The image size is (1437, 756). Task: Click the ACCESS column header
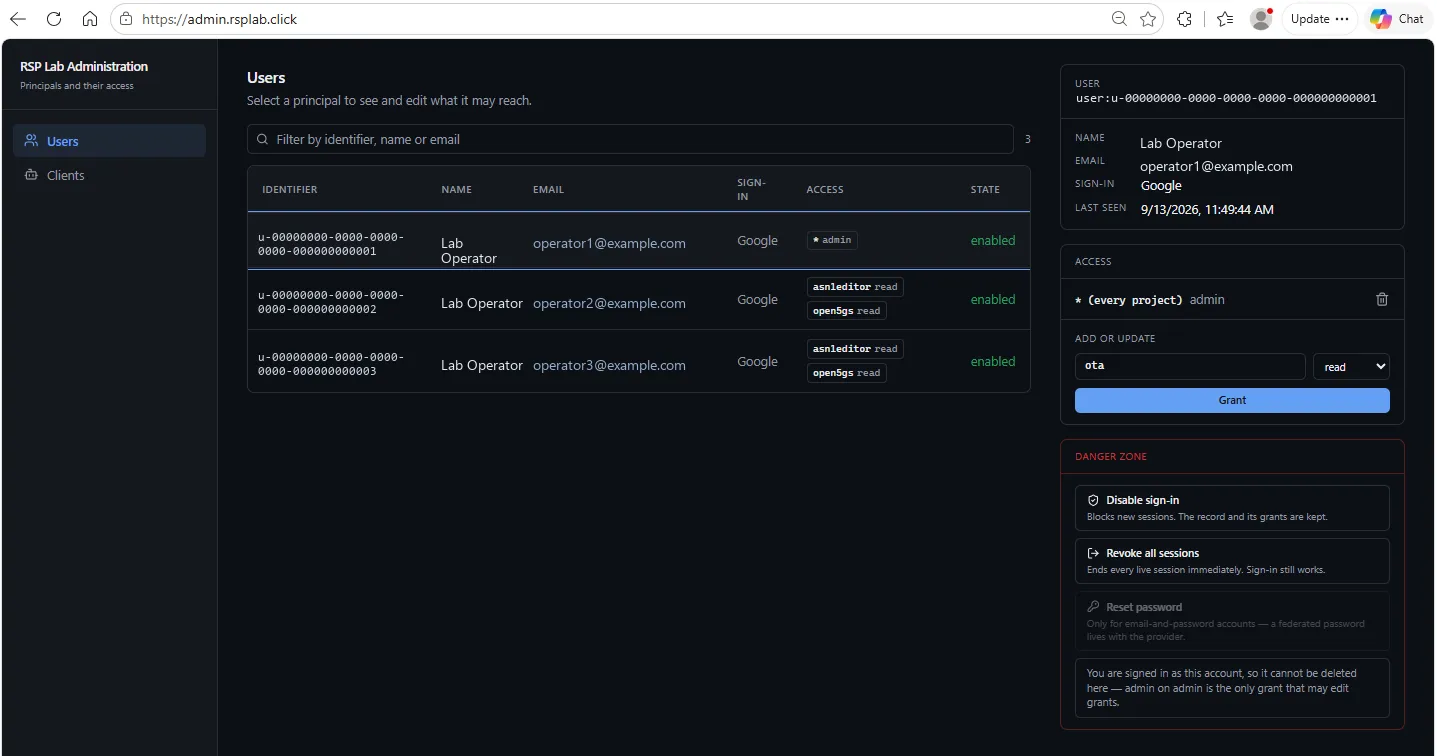tap(825, 190)
